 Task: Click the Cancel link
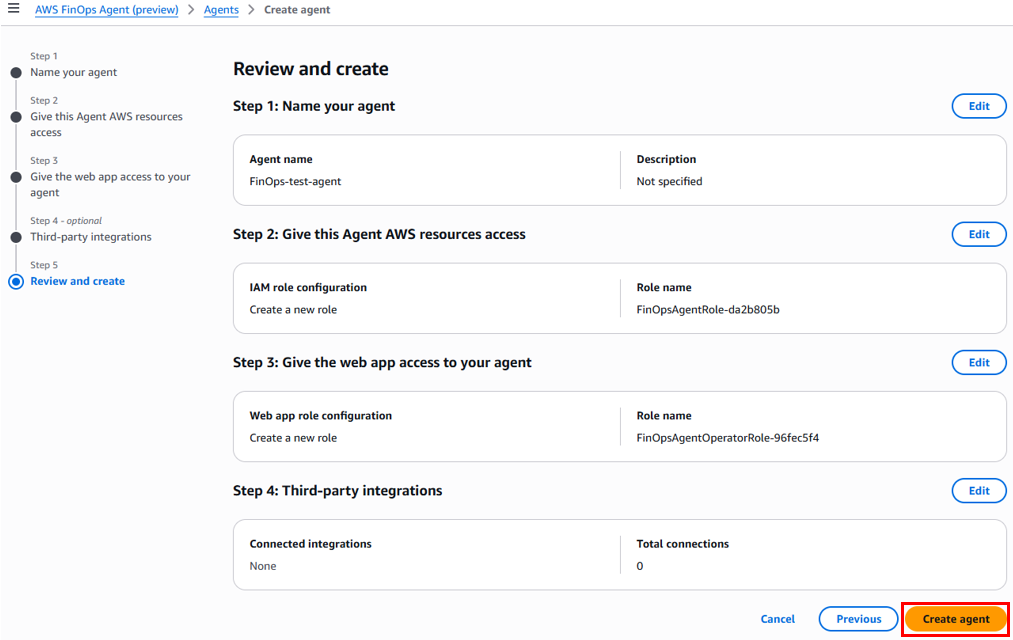click(x=778, y=619)
